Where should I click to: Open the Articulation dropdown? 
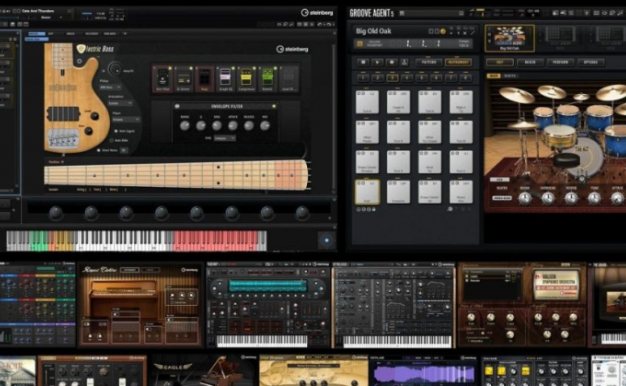coord(120,103)
